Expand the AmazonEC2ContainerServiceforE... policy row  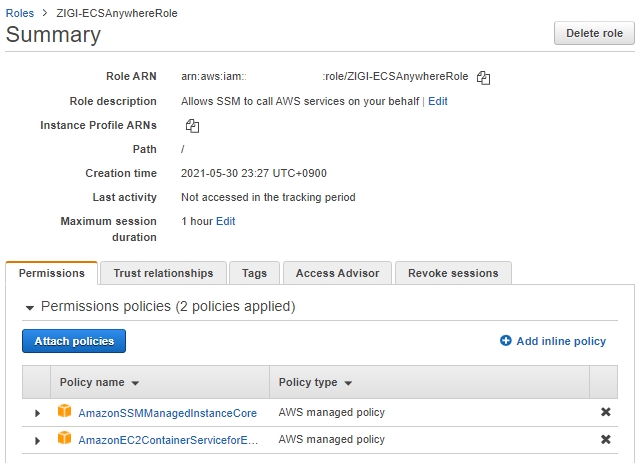pyautogui.click(x=37, y=441)
